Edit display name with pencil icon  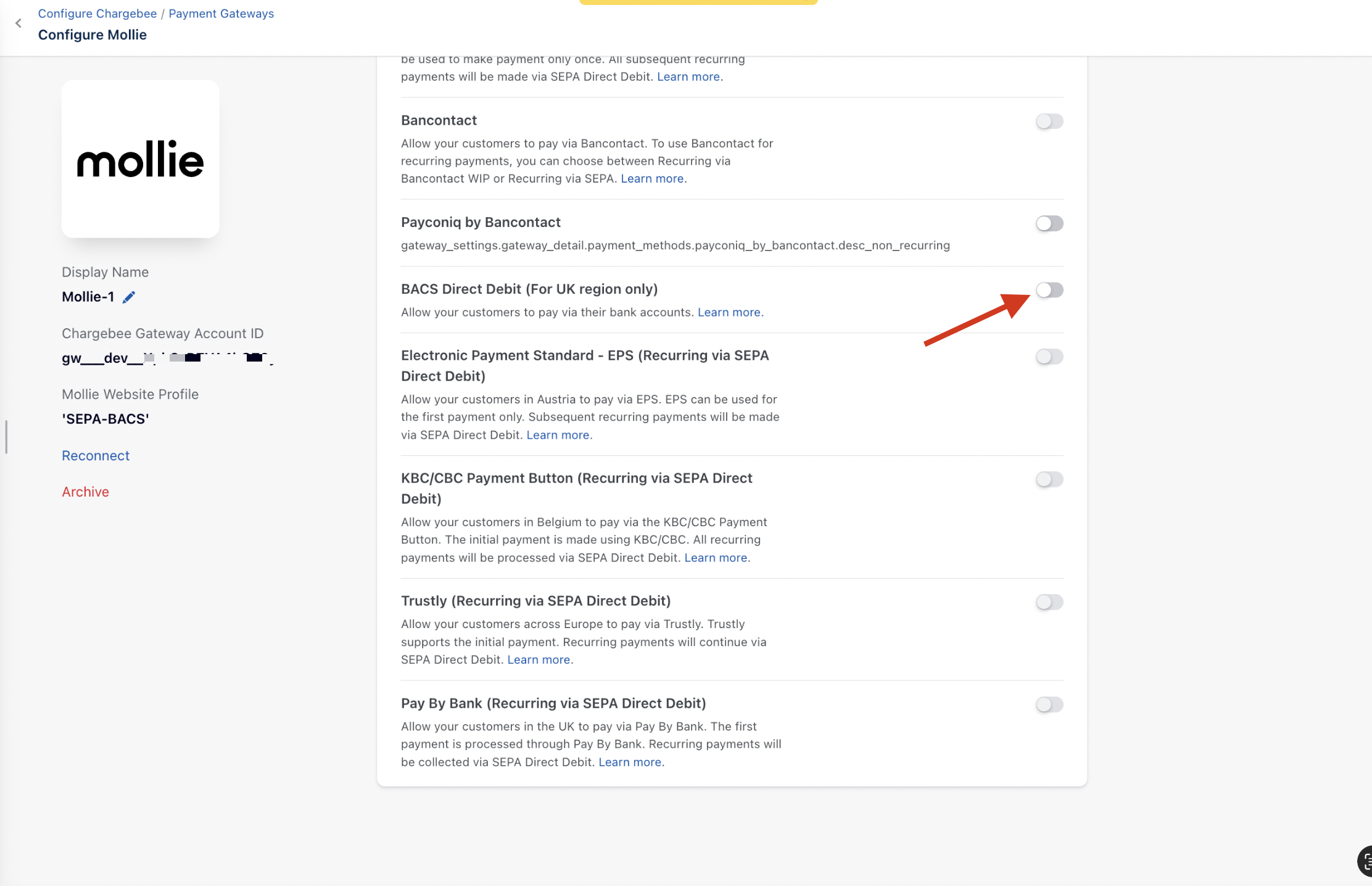128,297
